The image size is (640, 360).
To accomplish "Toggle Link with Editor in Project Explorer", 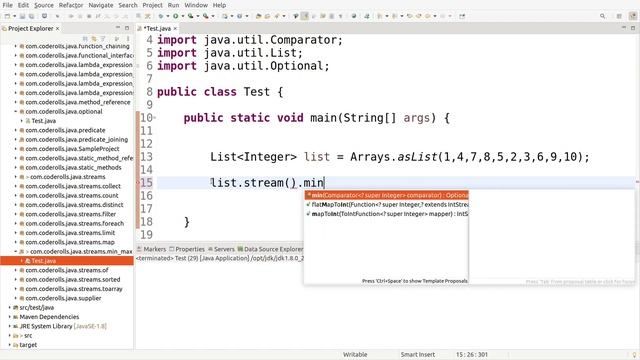I will point(94,39).
